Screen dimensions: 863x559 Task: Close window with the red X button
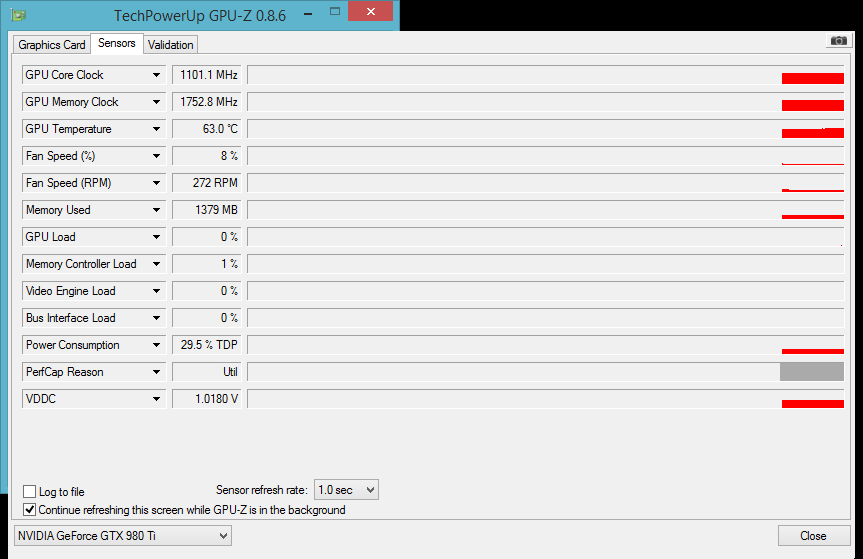tap(370, 12)
